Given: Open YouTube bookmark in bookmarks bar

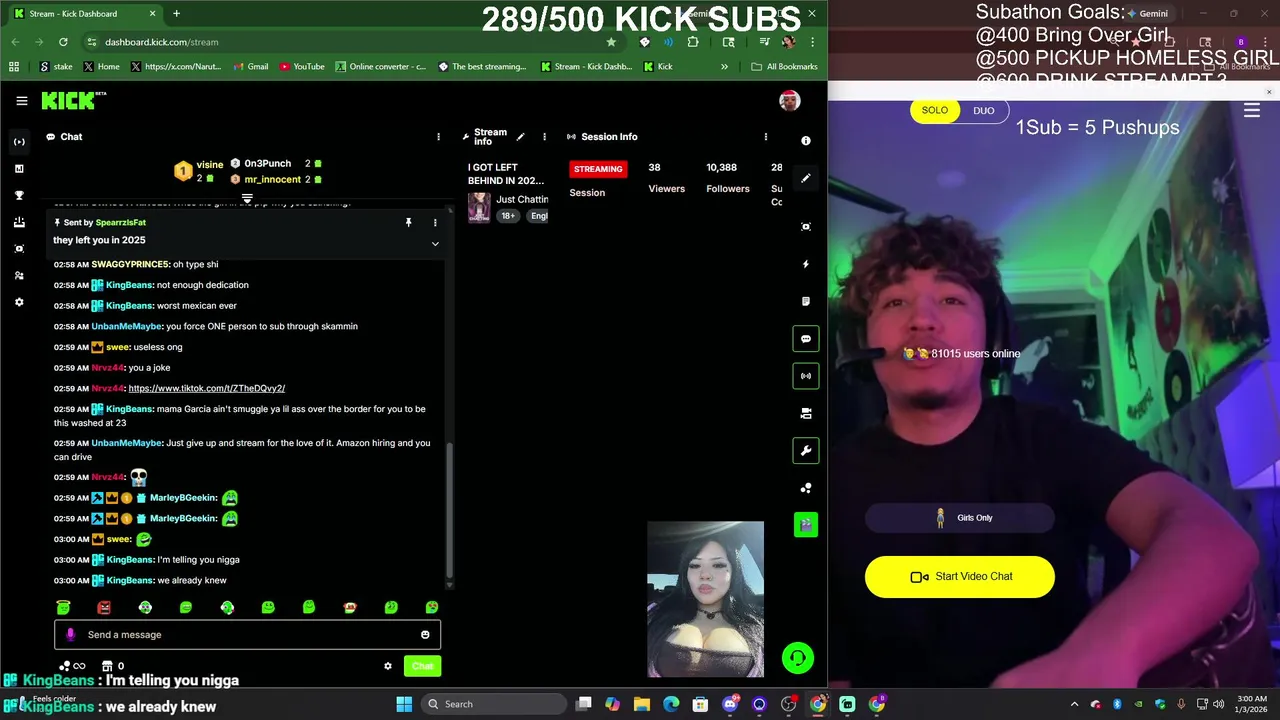Looking at the screenshot, I should pos(302,67).
